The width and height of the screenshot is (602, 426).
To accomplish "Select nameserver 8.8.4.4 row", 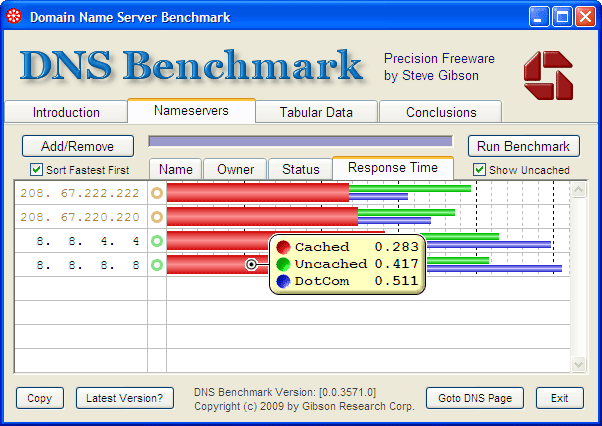I will (x=293, y=241).
